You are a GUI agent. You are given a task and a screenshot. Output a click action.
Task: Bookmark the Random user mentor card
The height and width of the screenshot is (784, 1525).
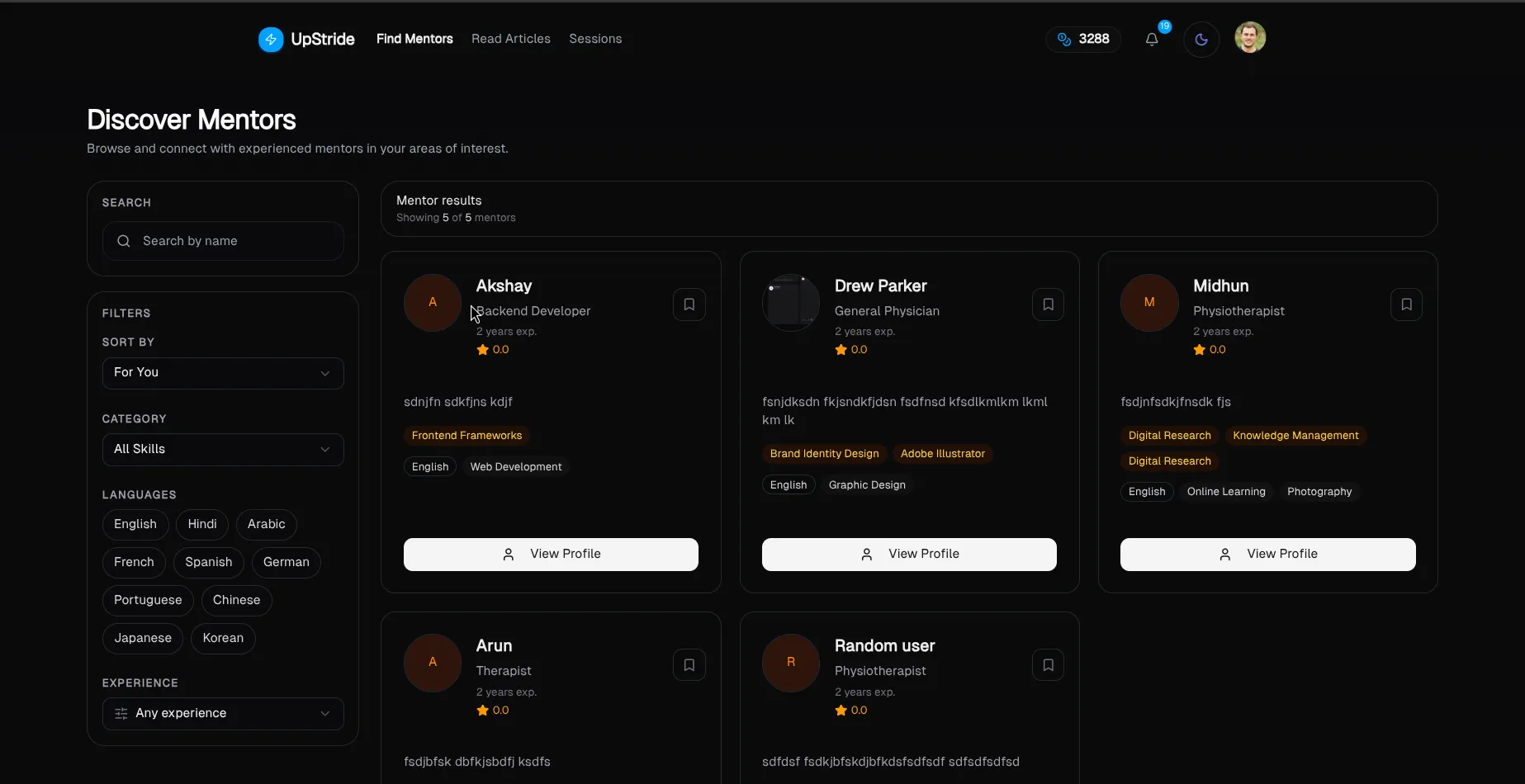(x=1048, y=664)
